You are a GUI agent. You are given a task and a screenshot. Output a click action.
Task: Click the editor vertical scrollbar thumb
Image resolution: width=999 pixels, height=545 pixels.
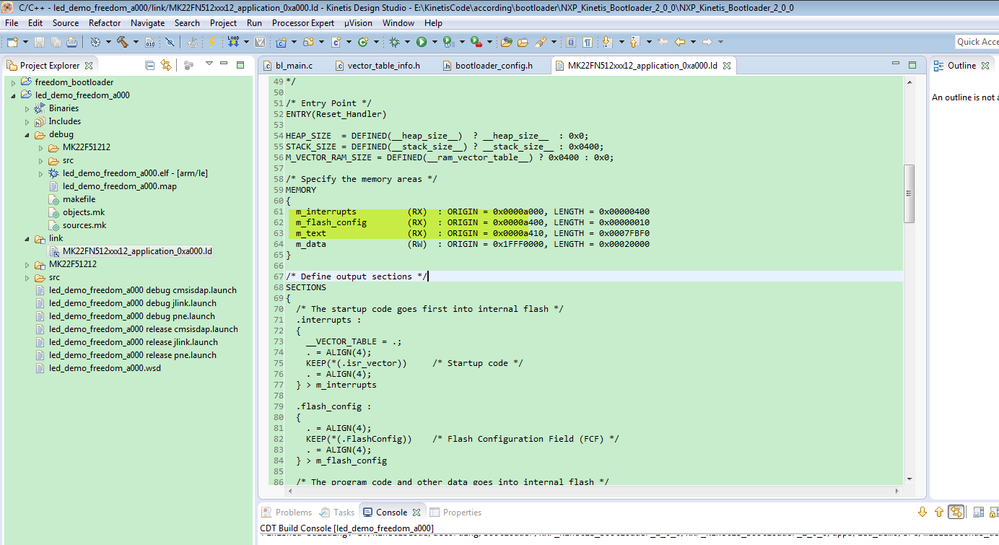click(909, 193)
